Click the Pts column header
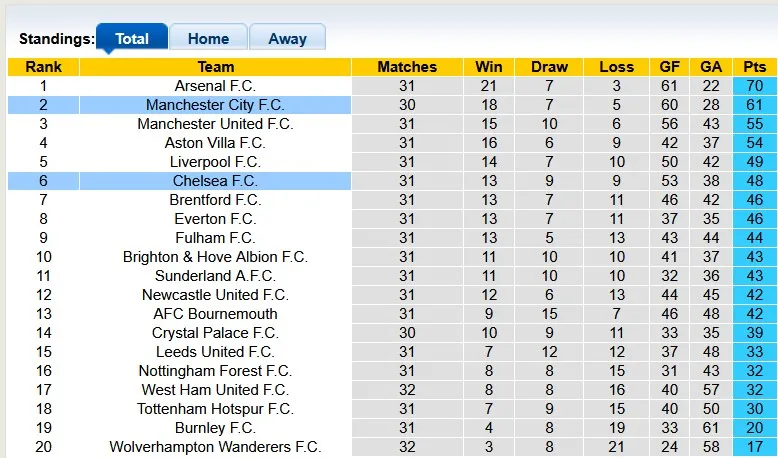Screen dimensions: 778x458 (x=755, y=67)
